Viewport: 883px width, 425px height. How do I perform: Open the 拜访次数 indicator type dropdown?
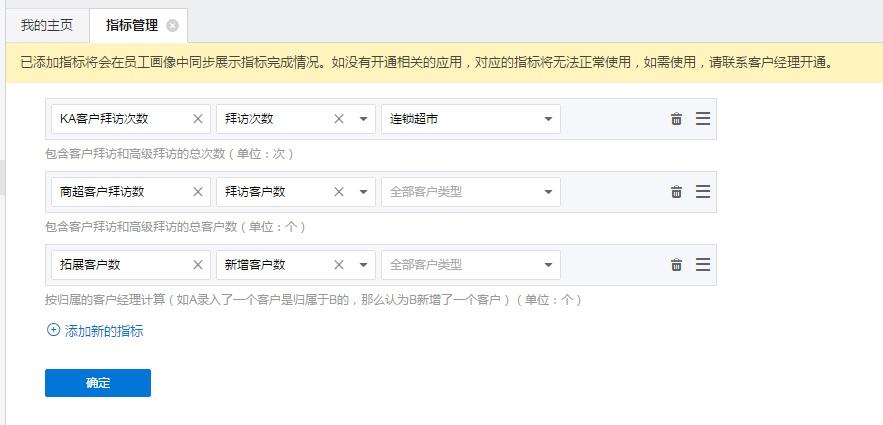[362, 119]
